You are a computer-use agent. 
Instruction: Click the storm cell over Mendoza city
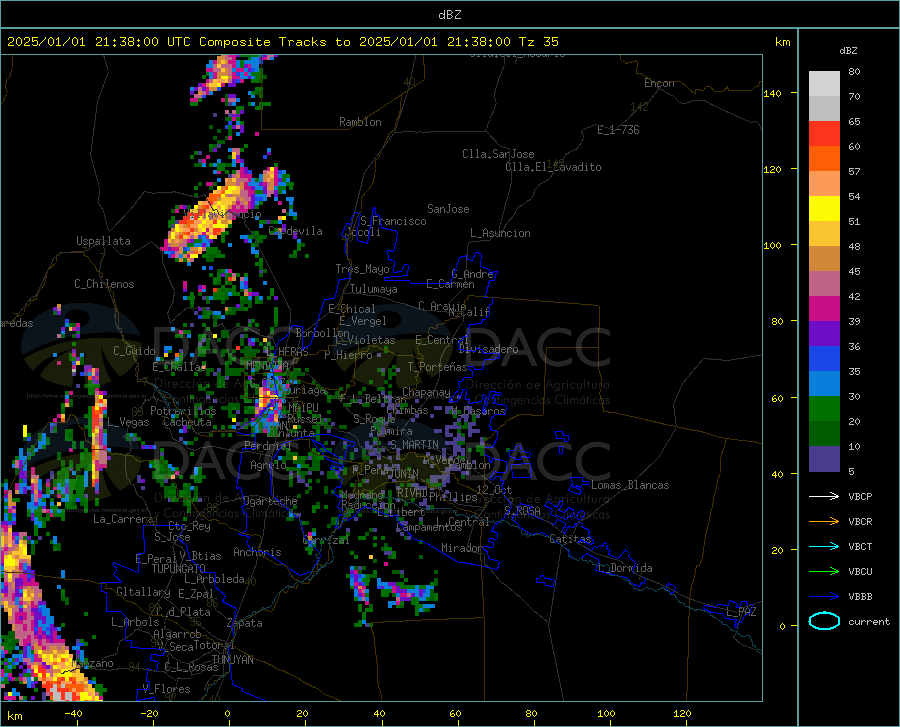tap(268, 401)
